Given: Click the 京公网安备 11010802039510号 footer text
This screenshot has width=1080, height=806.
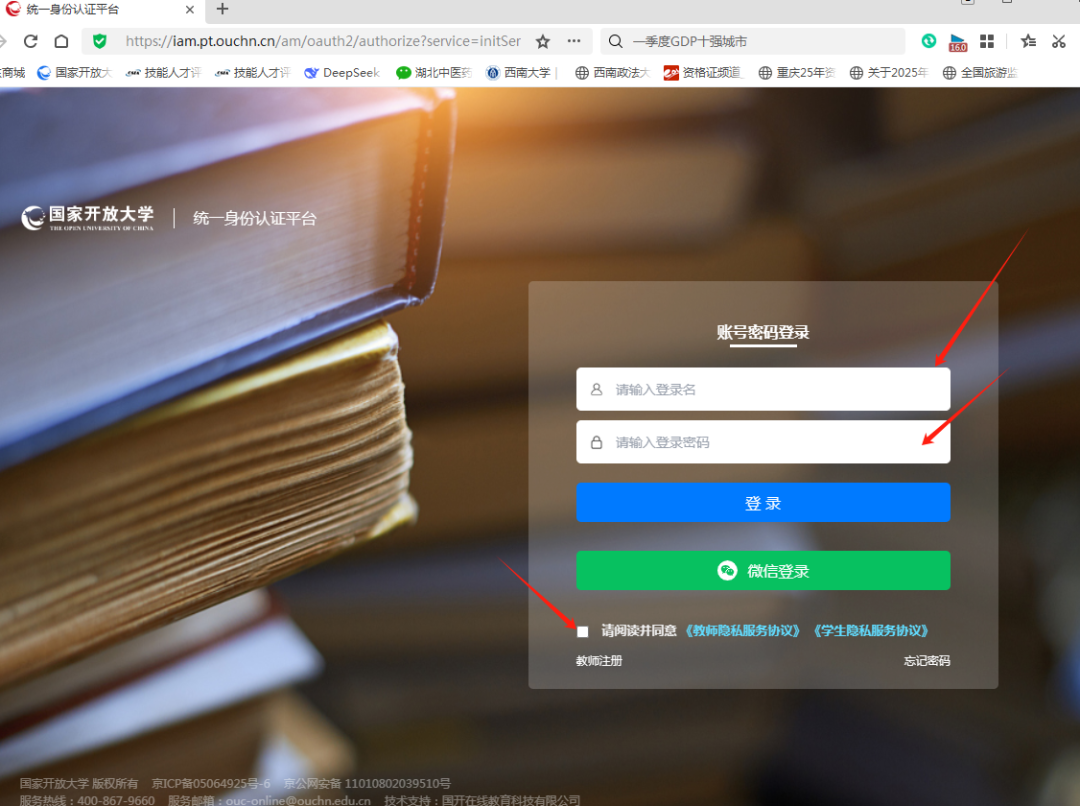Looking at the screenshot, I should (367, 783).
